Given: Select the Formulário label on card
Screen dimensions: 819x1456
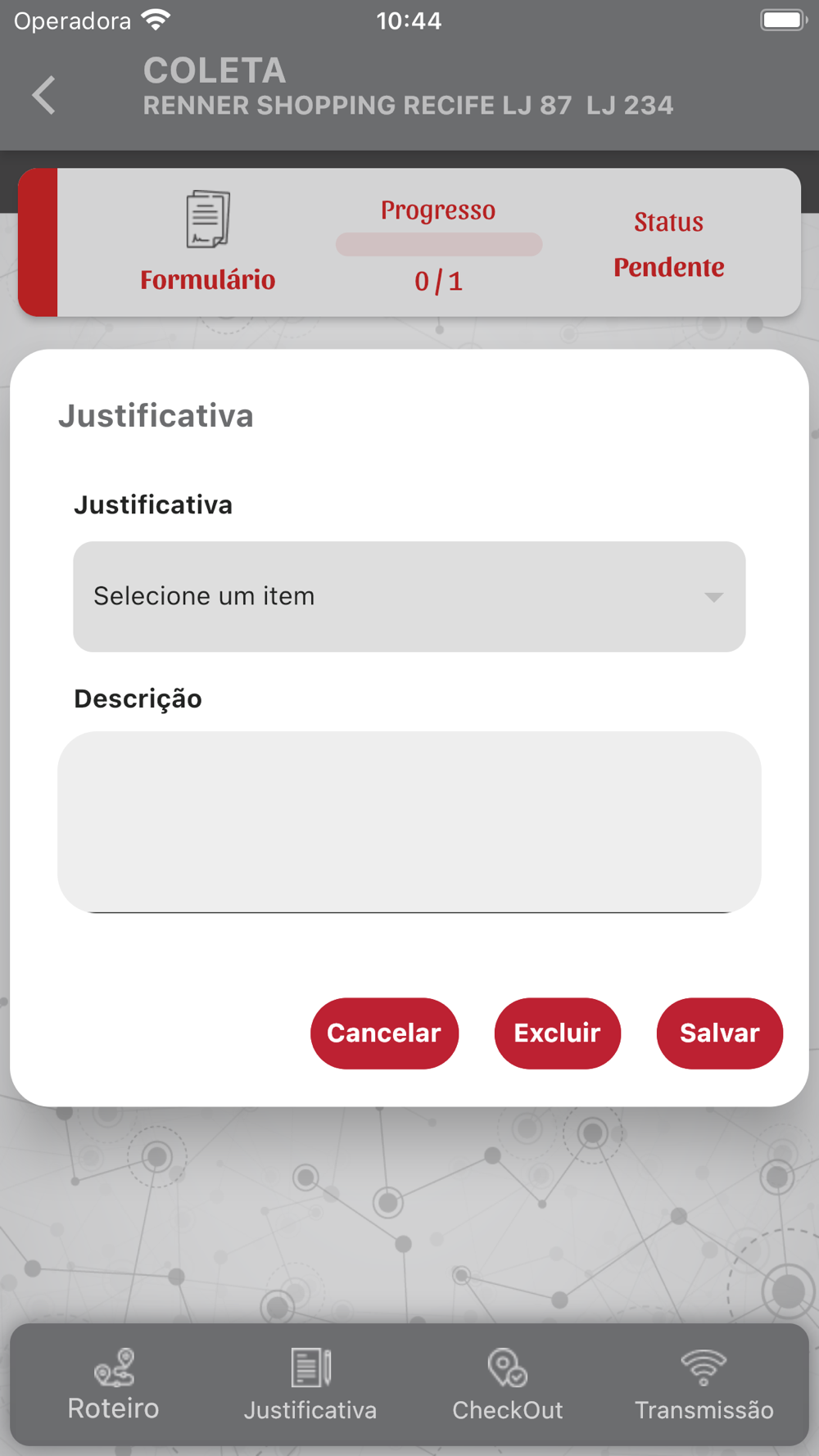Looking at the screenshot, I should [208, 280].
